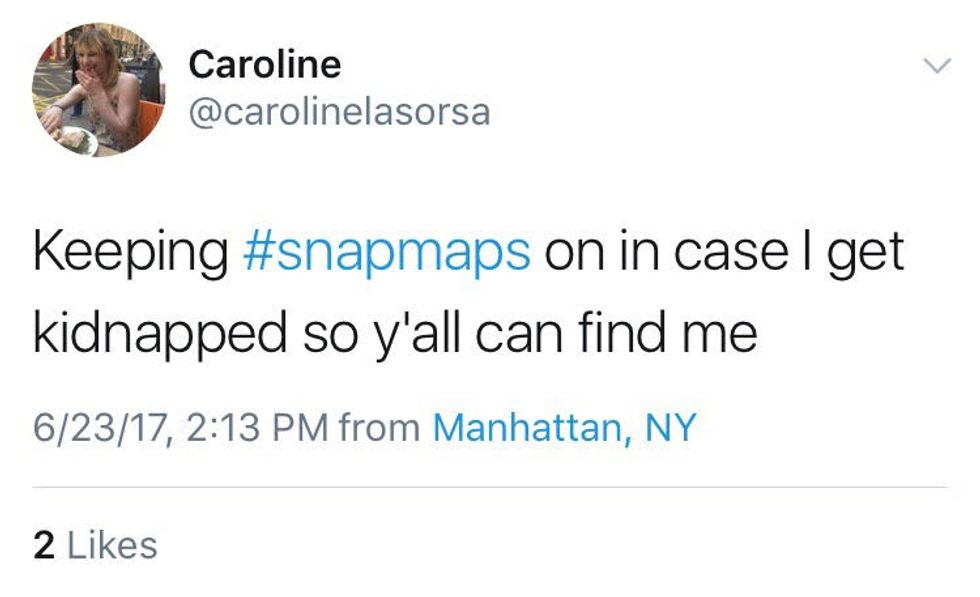This screenshot has height=597, width=980.
Task: Click the display name Caroline
Action: tap(265, 66)
